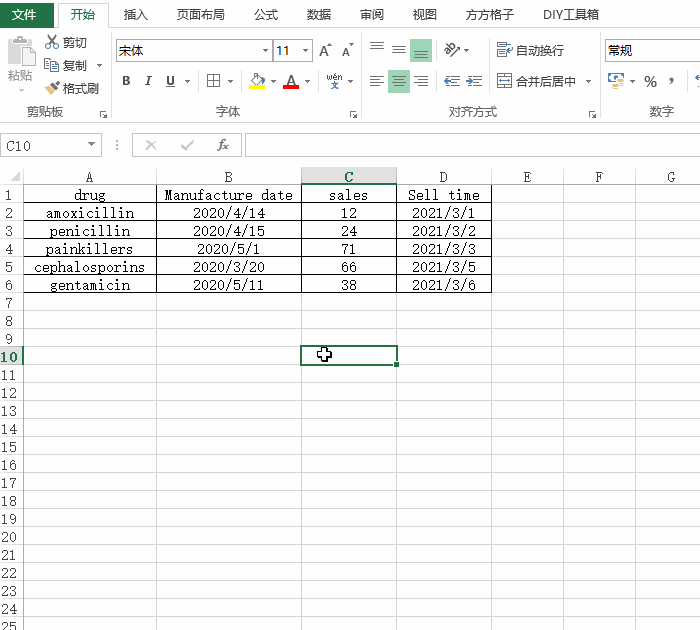The height and width of the screenshot is (630, 700).
Task: Open the underline style dropdown arrow
Action: 188,81
